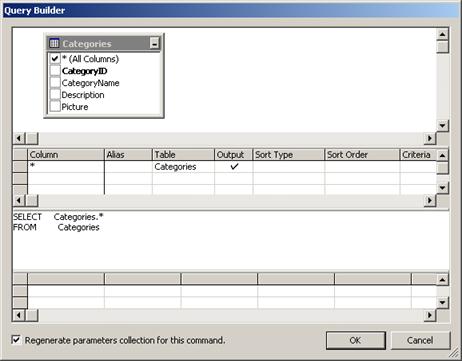
Task: Click the Sort Type cell for * row
Action: [289, 166]
